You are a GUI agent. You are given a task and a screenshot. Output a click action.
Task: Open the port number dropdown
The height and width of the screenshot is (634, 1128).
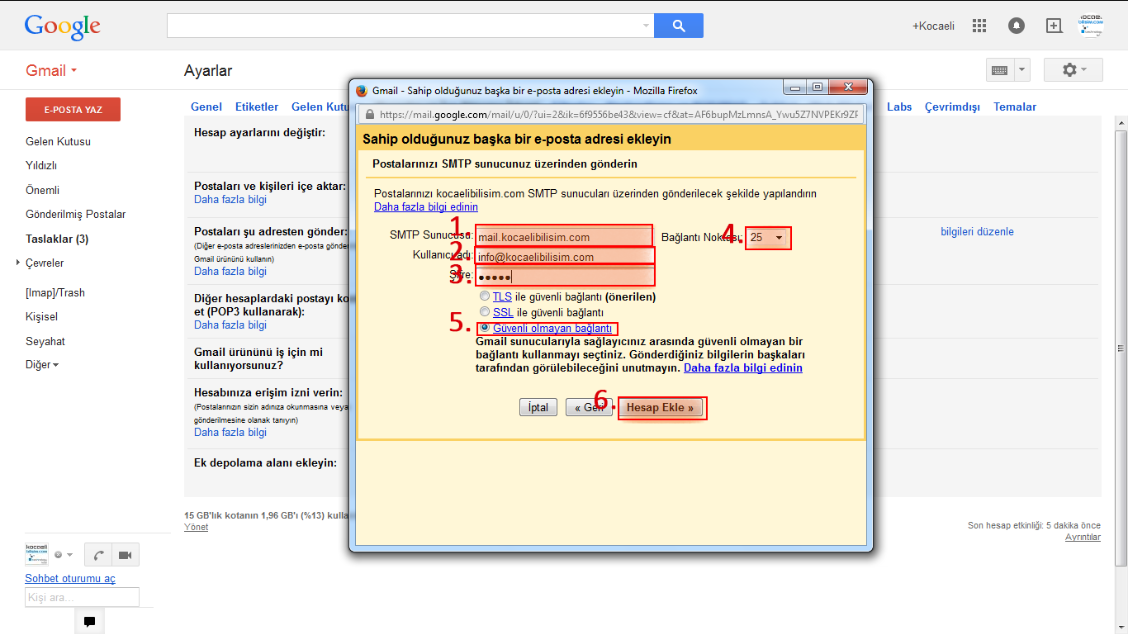pyautogui.click(x=768, y=237)
